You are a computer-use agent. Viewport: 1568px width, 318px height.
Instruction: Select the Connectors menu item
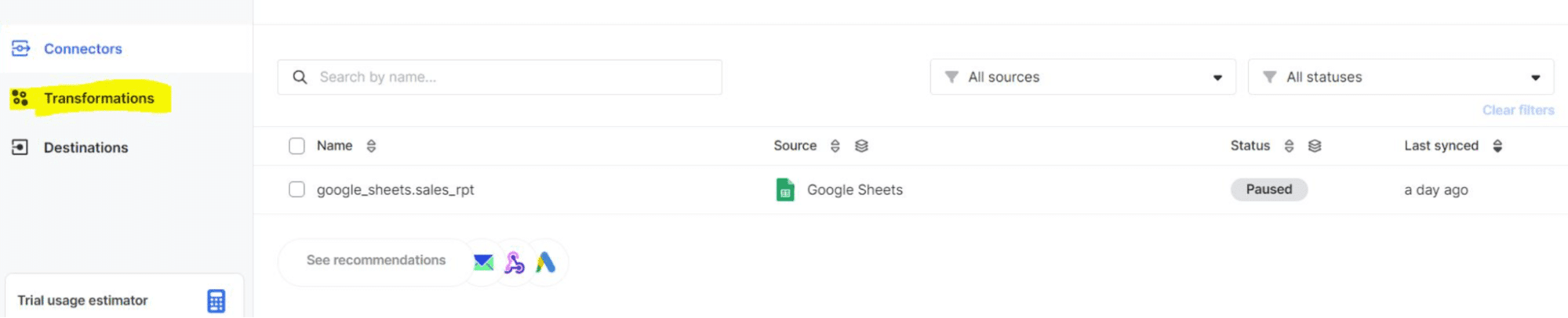pyautogui.click(x=83, y=49)
